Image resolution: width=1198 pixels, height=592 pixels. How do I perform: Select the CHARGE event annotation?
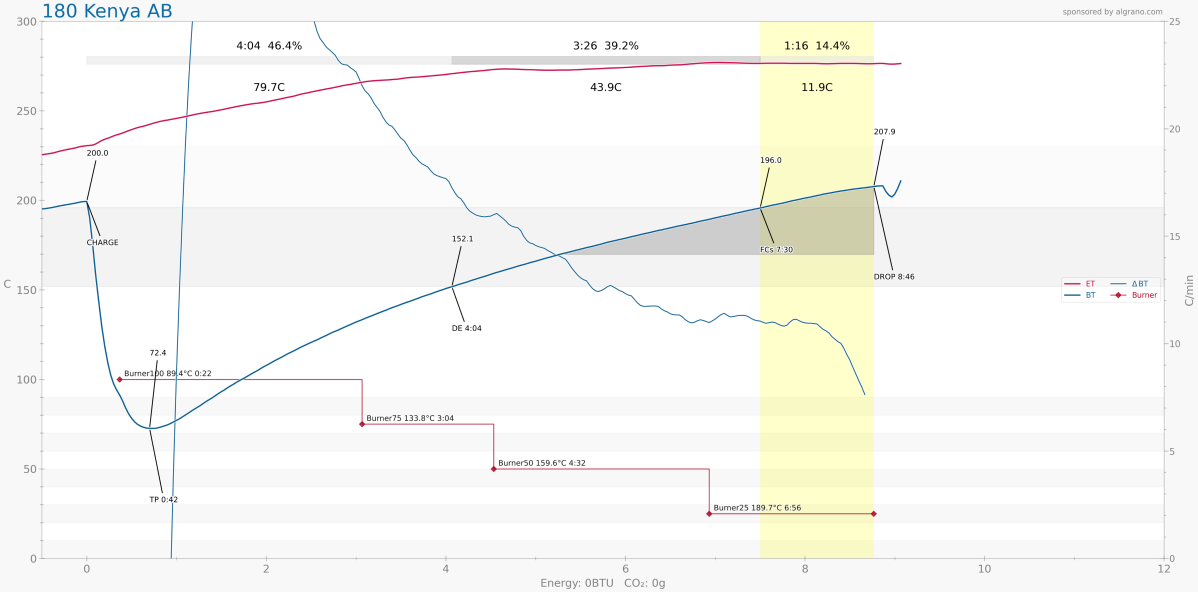[x=102, y=243]
